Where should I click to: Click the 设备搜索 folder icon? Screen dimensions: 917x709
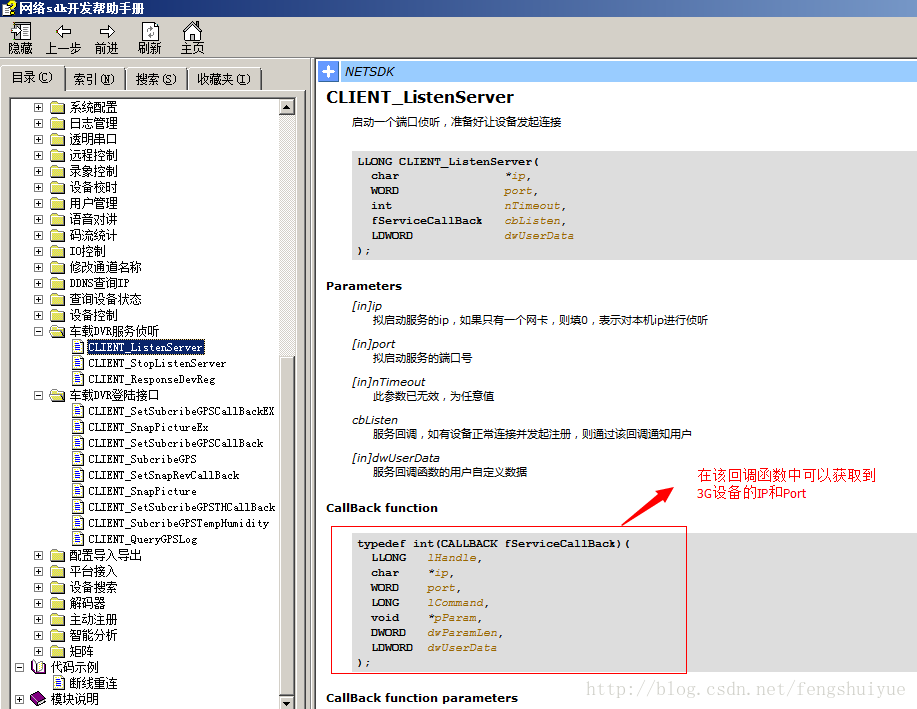click(x=57, y=587)
